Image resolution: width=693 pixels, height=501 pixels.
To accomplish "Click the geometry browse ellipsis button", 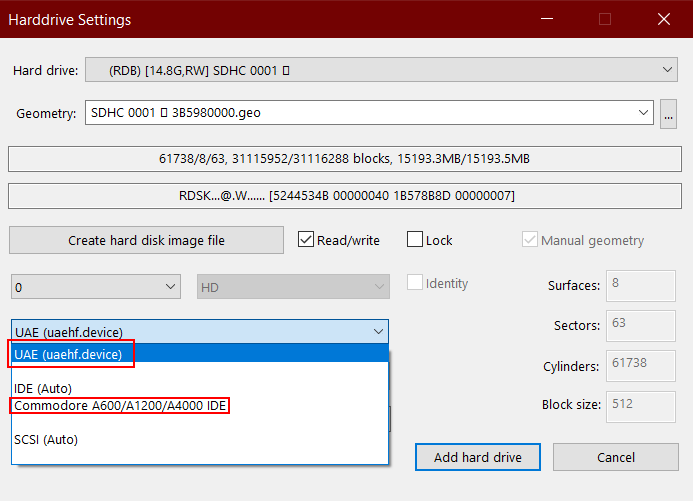I will tap(669, 114).
